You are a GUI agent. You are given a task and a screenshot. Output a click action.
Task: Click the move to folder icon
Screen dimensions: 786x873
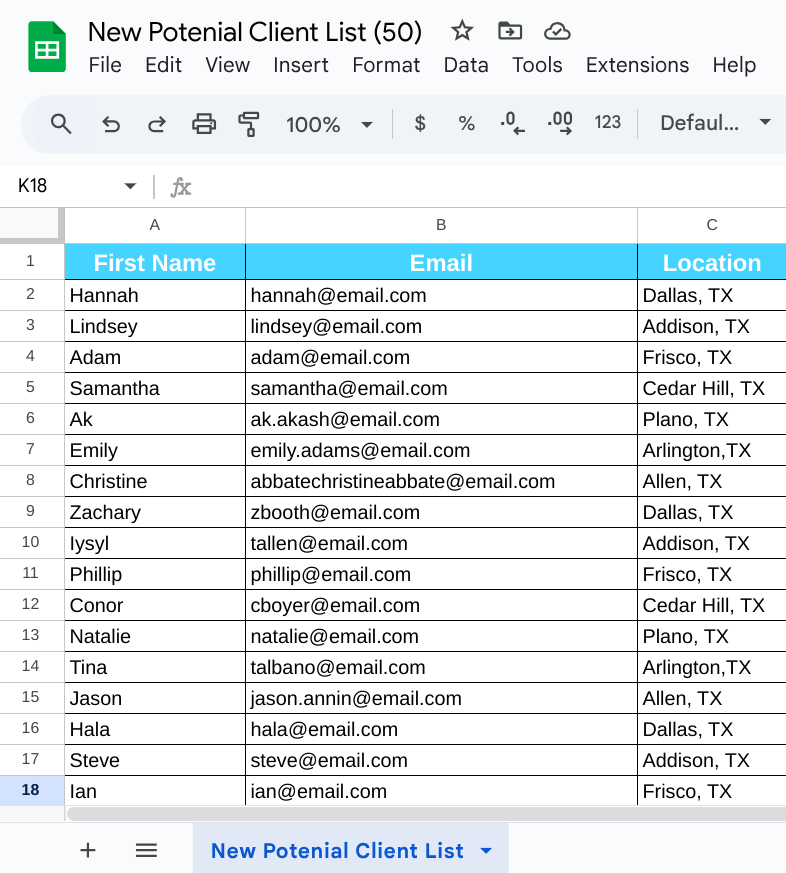[509, 31]
